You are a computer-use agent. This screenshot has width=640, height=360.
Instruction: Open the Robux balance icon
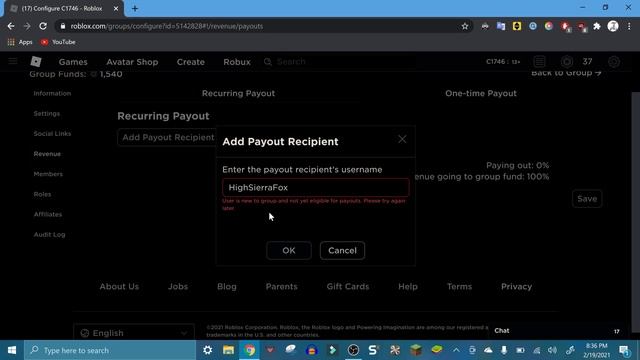(567, 62)
